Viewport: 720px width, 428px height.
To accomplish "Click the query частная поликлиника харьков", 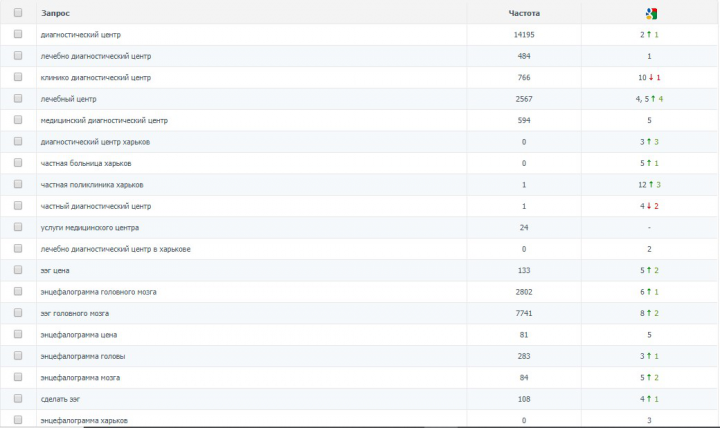I will coord(92,185).
